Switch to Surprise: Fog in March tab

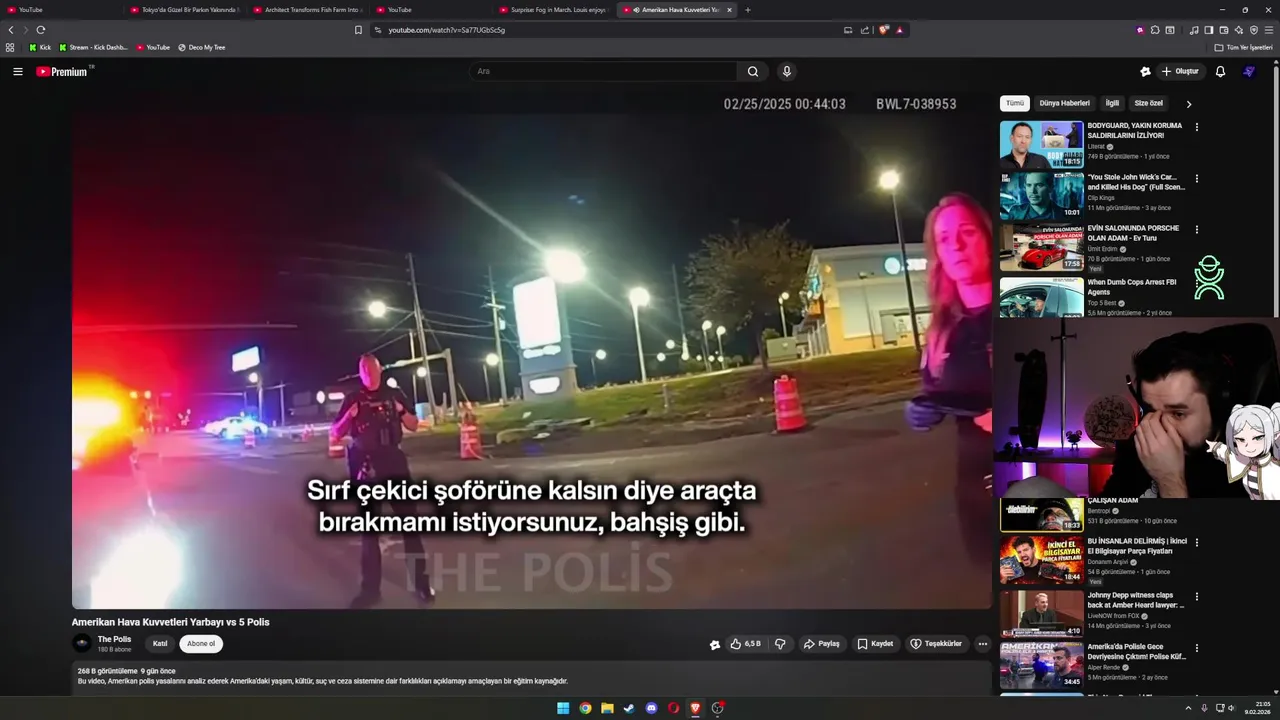[x=553, y=10]
